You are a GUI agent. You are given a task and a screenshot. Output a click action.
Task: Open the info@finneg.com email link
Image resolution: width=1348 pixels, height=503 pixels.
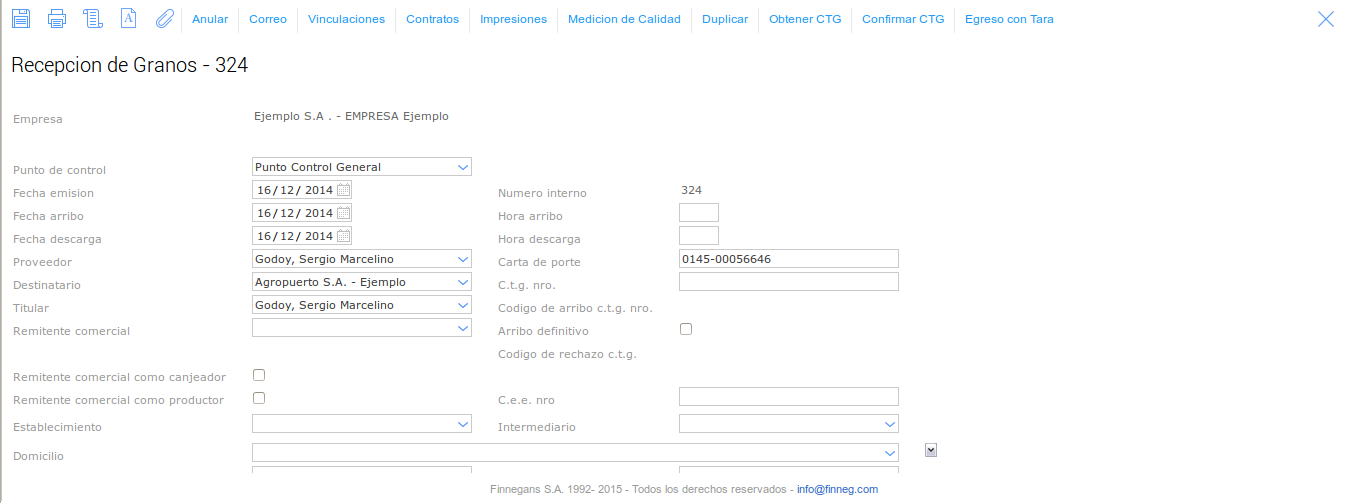click(837, 490)
